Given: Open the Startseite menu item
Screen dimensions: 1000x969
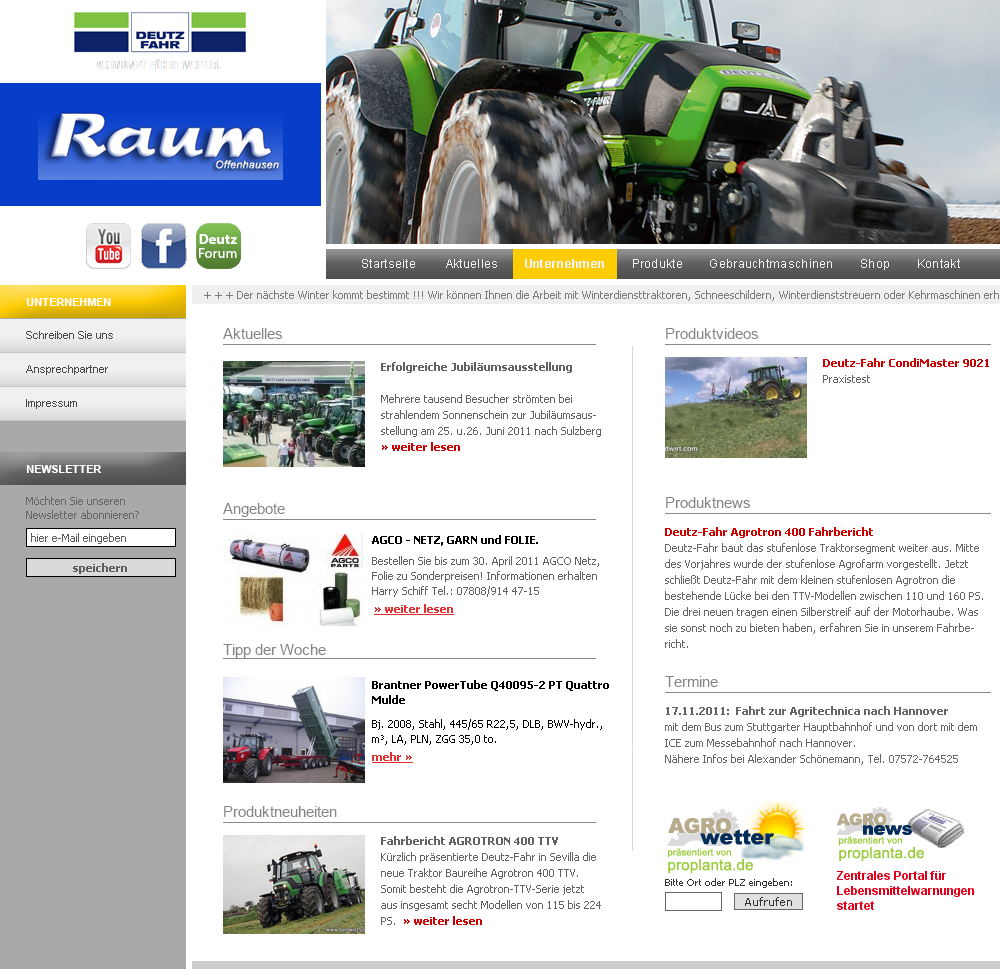Looking at the screenshot, I should (388, 264).
